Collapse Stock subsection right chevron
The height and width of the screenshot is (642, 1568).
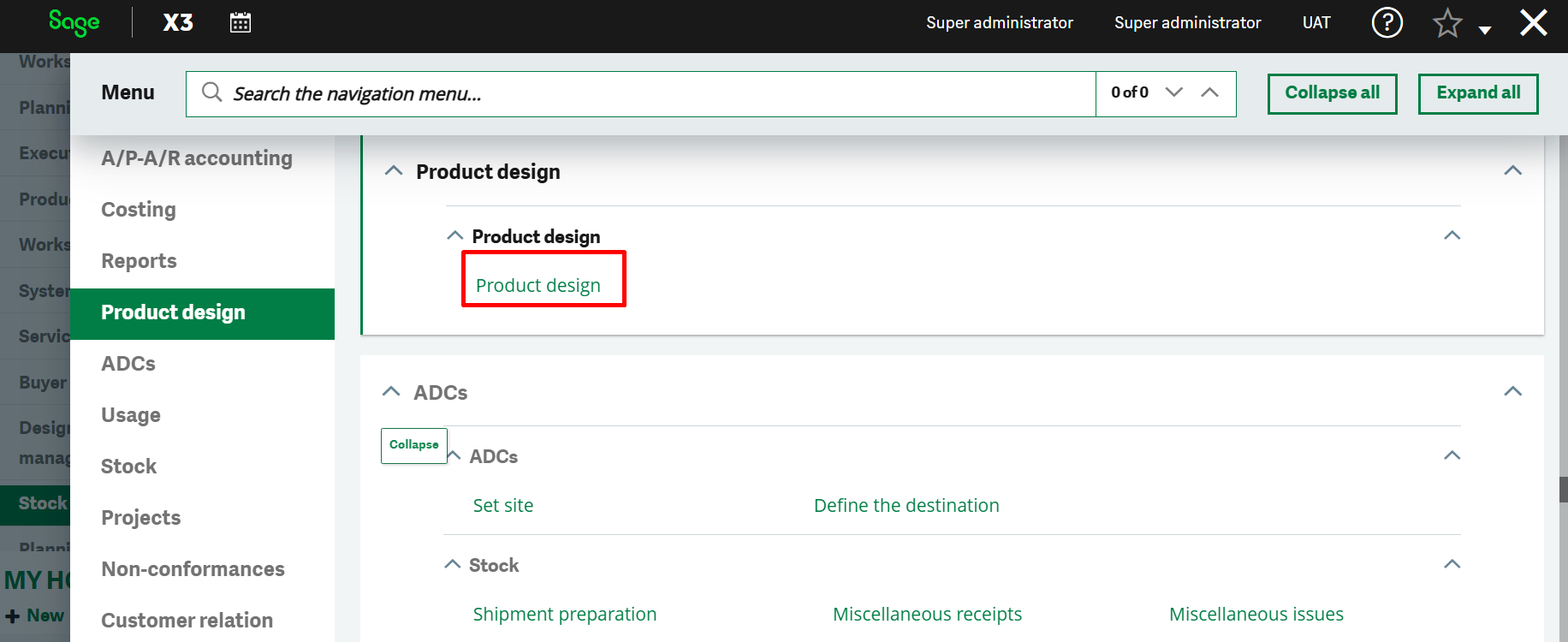[x=1452, y=564]
